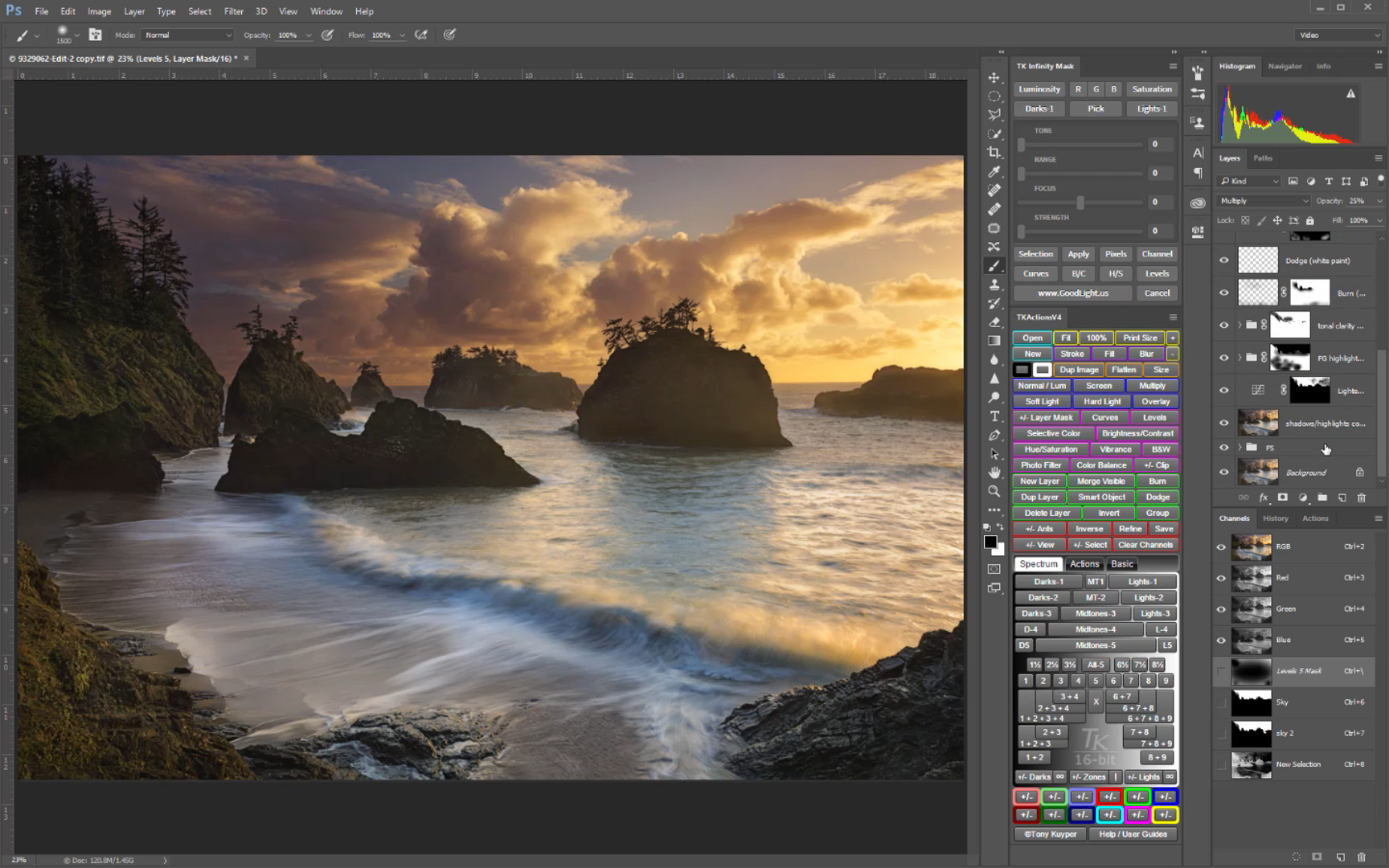Delete layer using the Layers trash icon
Viewport: 1389px width, 868px height.
[1361, 497]
